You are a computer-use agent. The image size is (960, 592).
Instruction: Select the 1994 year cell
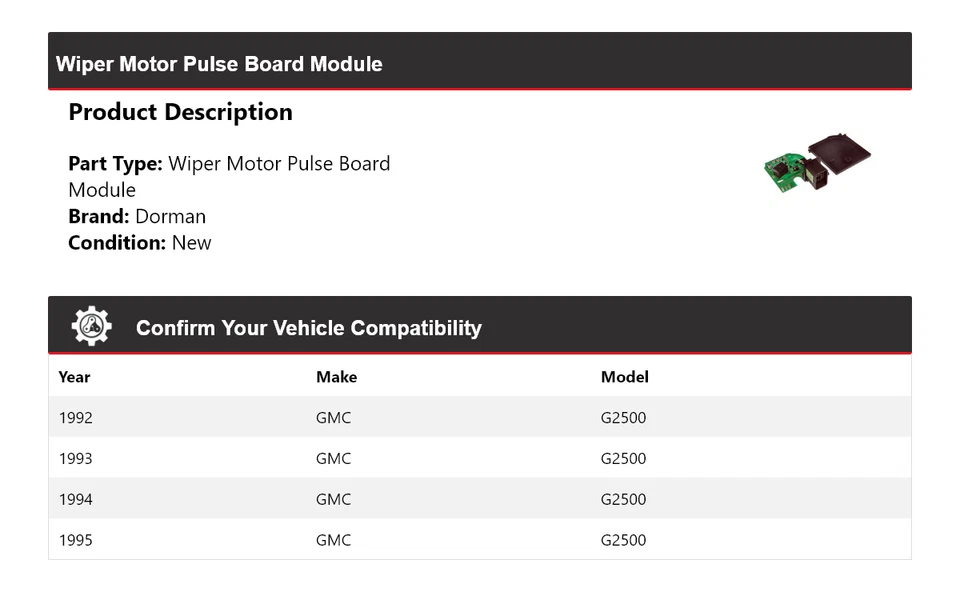75,499
